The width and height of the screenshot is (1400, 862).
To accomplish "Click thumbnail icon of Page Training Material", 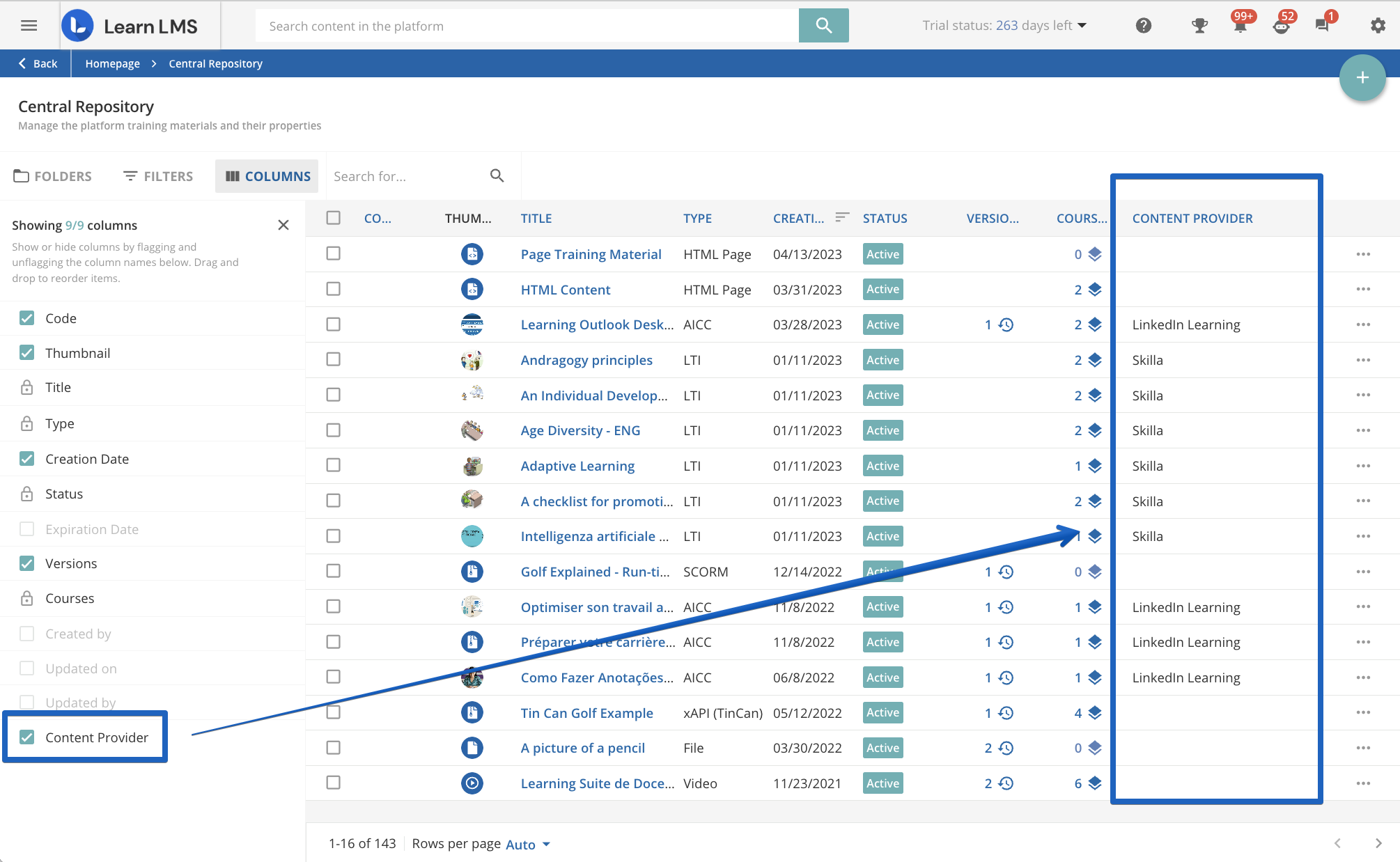I will point(472,254).
